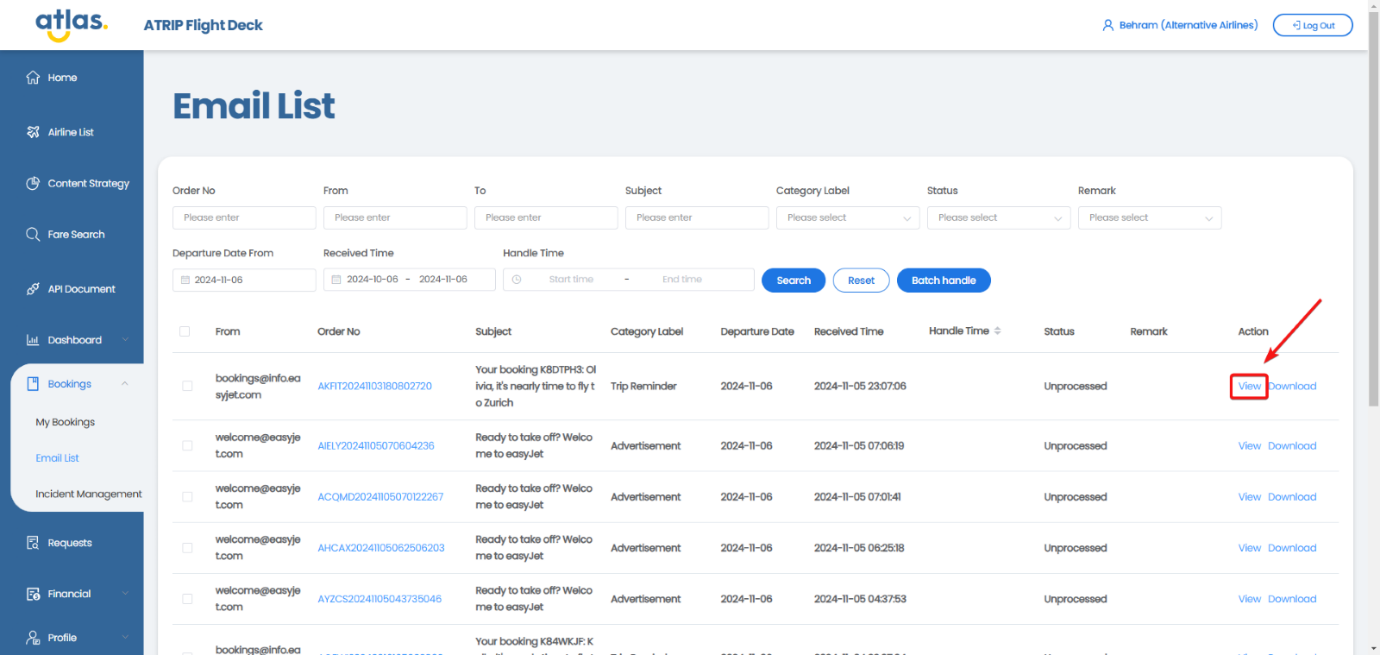Click the Log Out button
1380x655 pixels.
pos(1312,26)
